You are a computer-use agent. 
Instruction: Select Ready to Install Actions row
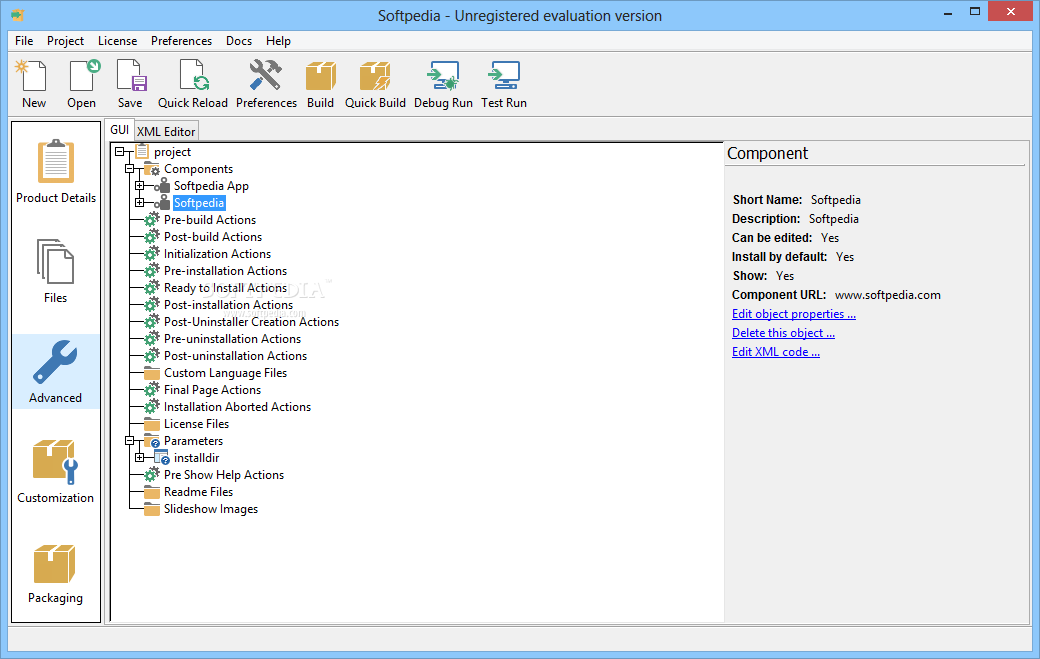(226, 288)
